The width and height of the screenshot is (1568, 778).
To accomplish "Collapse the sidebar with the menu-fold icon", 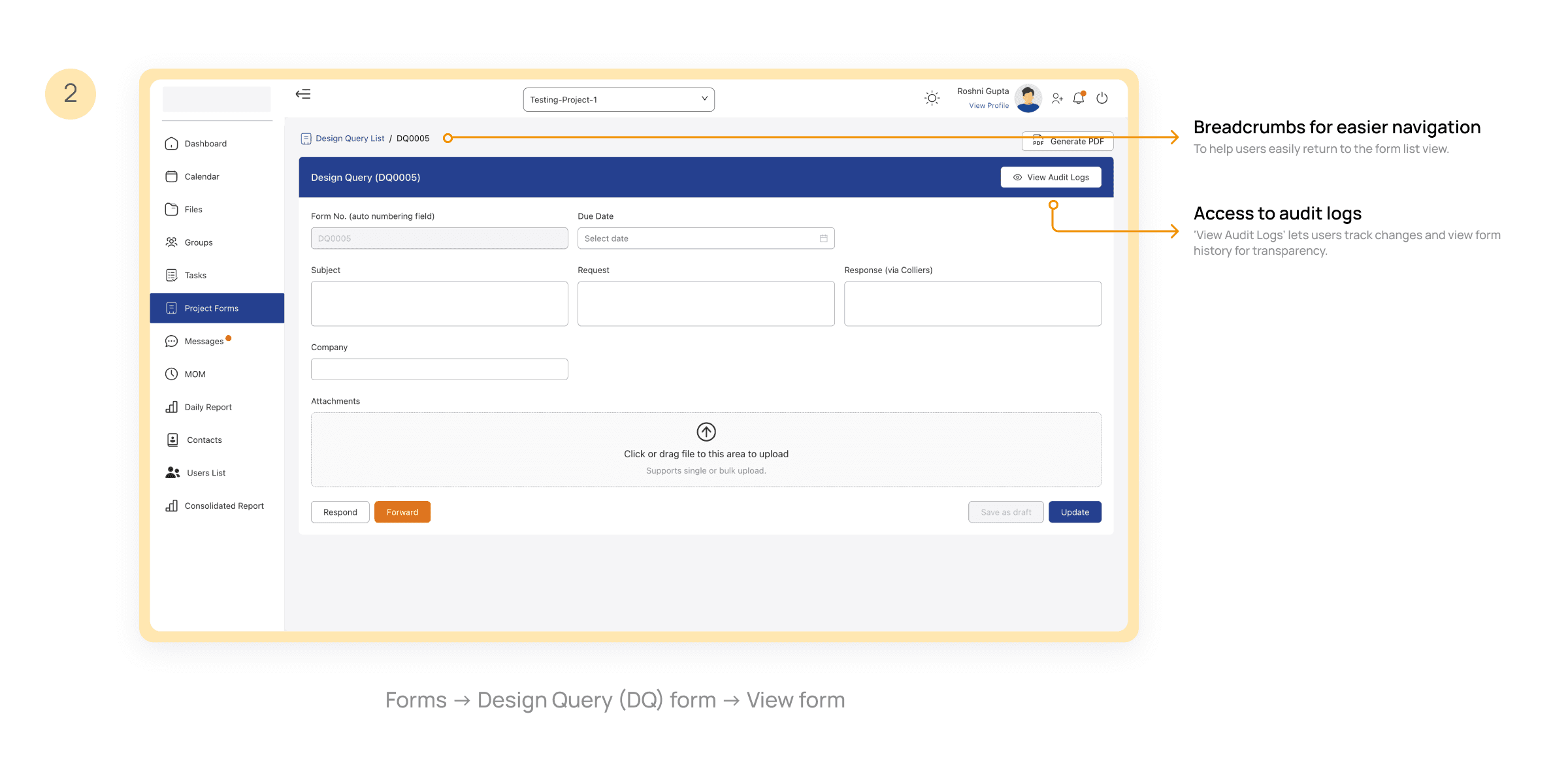I will (x=303, y=94).
